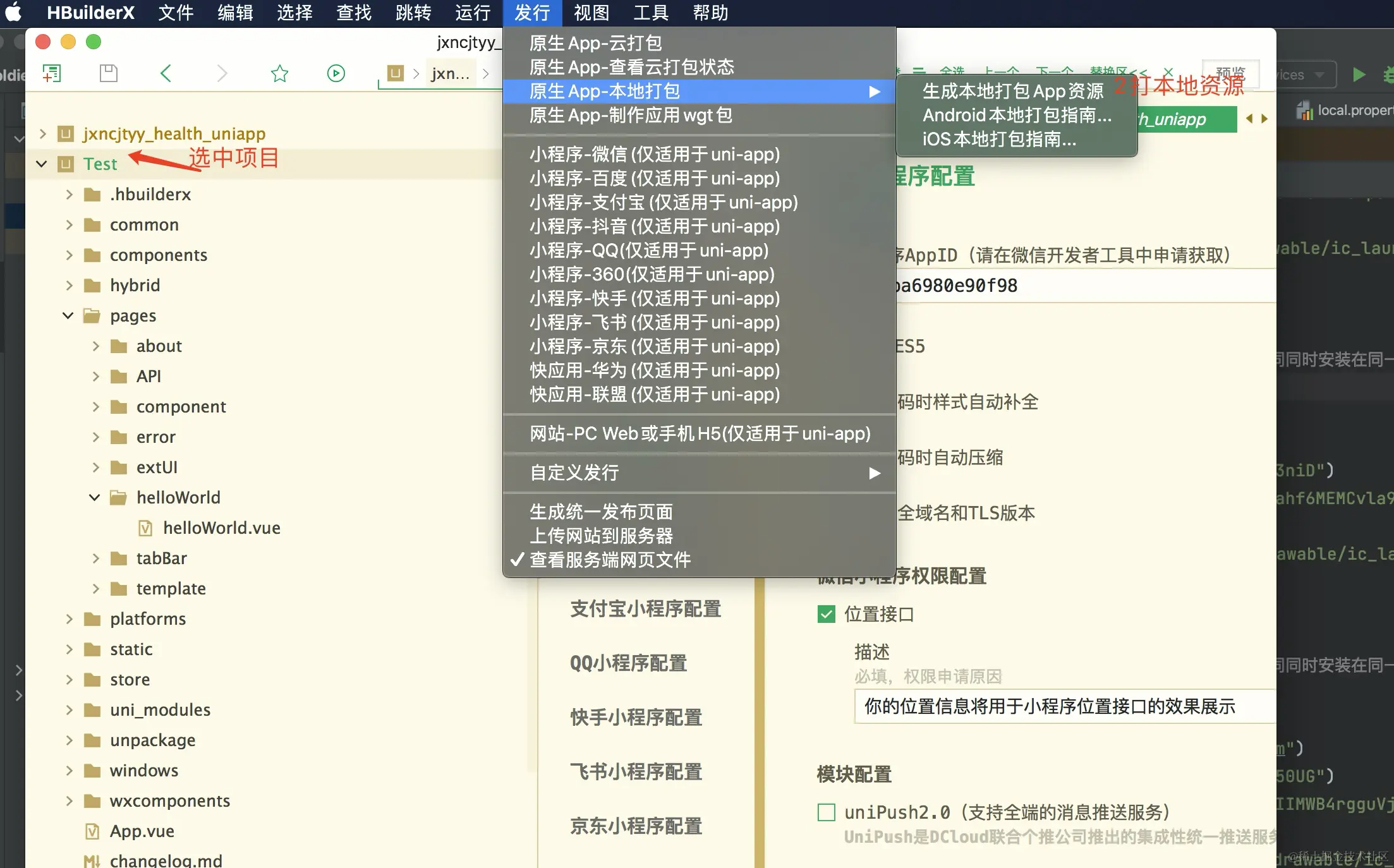Choose 生成统一发布页面 menu item

pyautogui.click(x=700, y=512)
